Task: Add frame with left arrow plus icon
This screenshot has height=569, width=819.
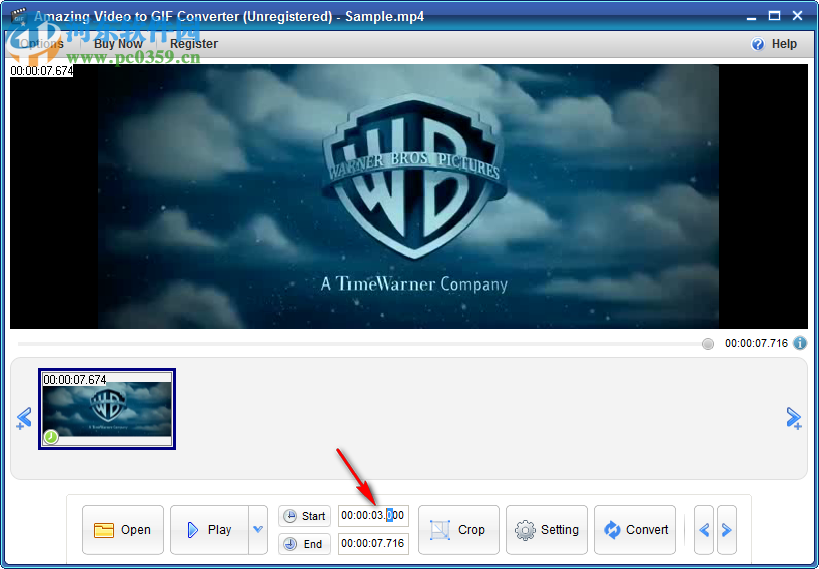Action: [x=24, y=418]
